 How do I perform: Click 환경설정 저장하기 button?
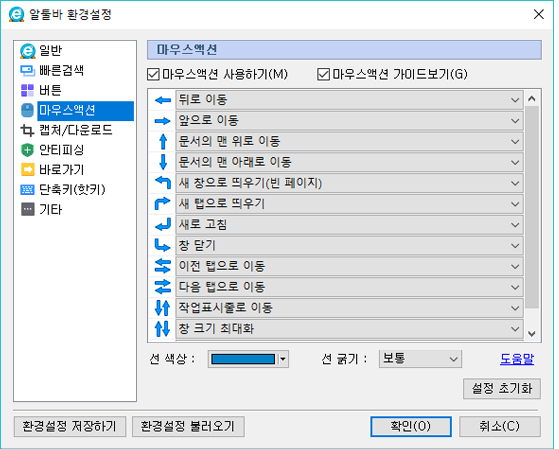70,427
